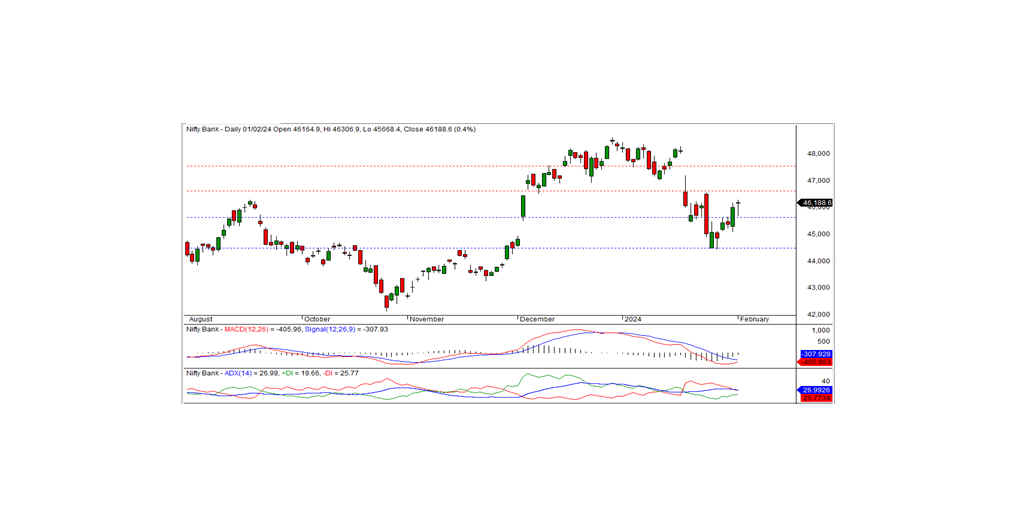Select the 43,000 price axis label
The width and height of the screenshot is (1009, 521).
[x=820, y=288]
